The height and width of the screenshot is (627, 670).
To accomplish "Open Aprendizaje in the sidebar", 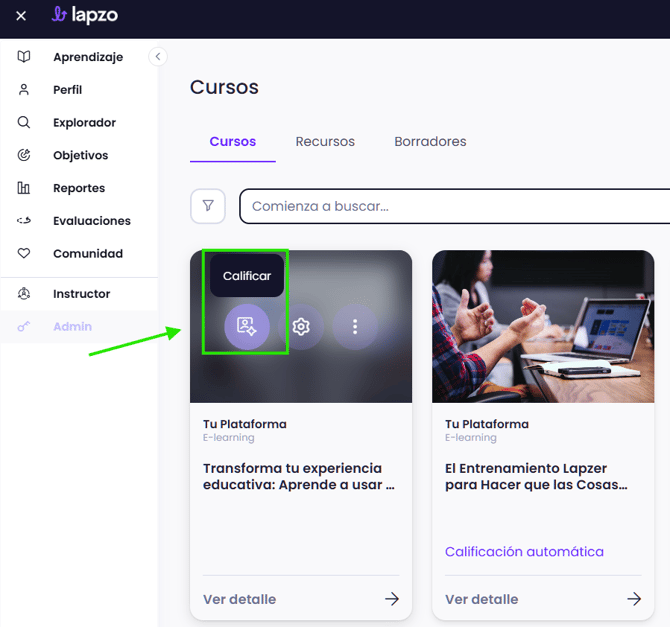I will pos(88,57).
